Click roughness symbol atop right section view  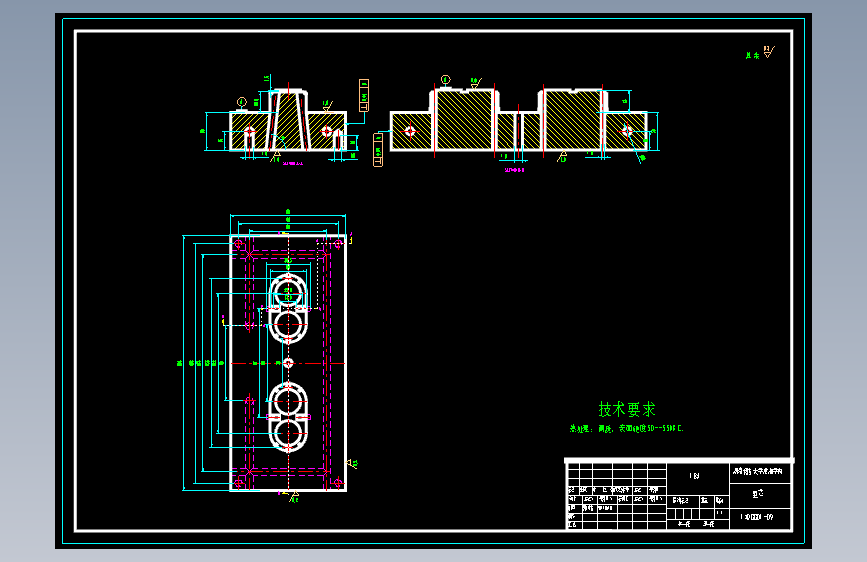476,83
